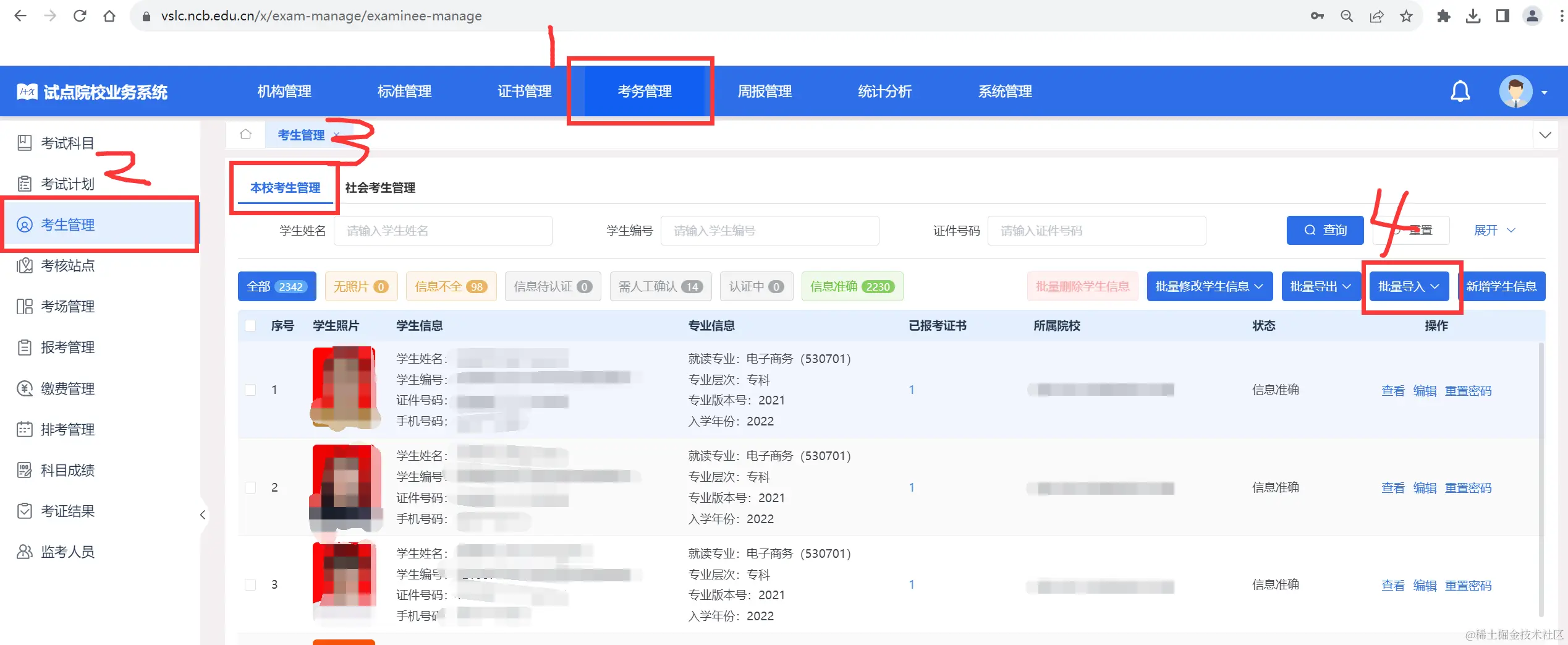Click the disabled 批量删除学生信息 button
This screenshot has height=645, width=1568.
(x=1083, y=286)
